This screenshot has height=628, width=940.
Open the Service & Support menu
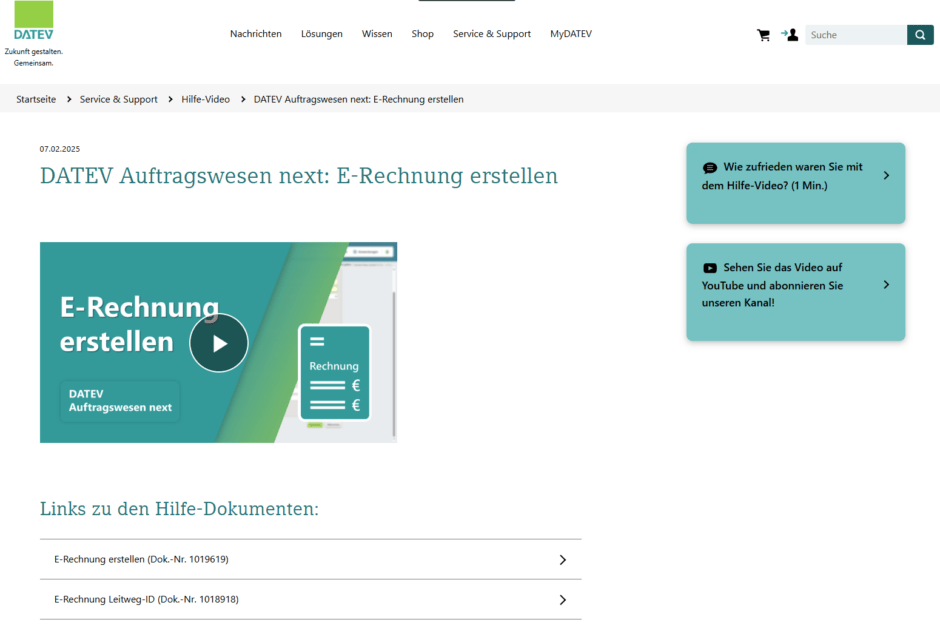[x=492, y=34]
